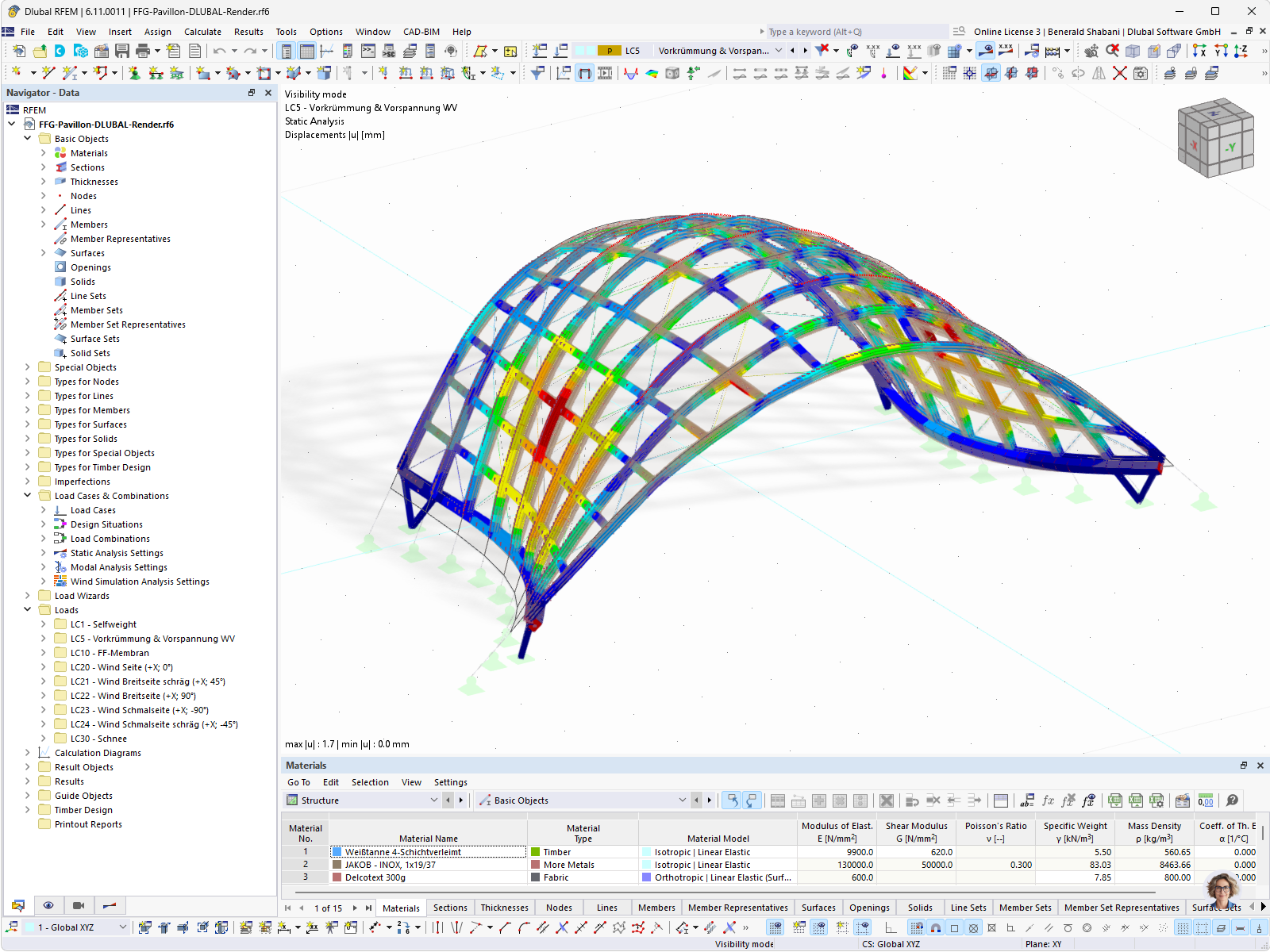Click the Delcotext 300g pink color swatch
The image size is (1270, 952).
click(337, 877)
